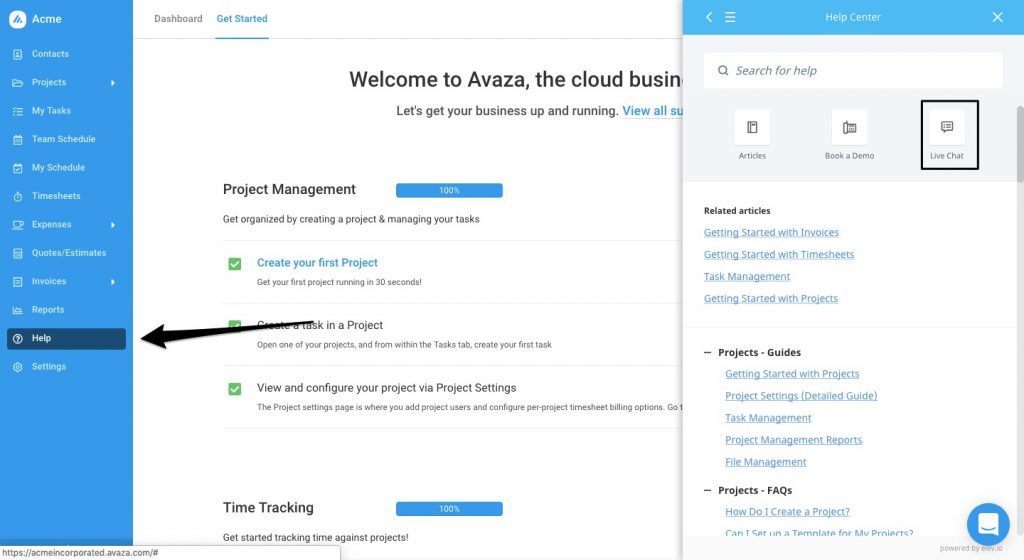This screenshot has height=560, width=1024.
Task: Click the Time Tracking heading
Action: tap(268, 508)
